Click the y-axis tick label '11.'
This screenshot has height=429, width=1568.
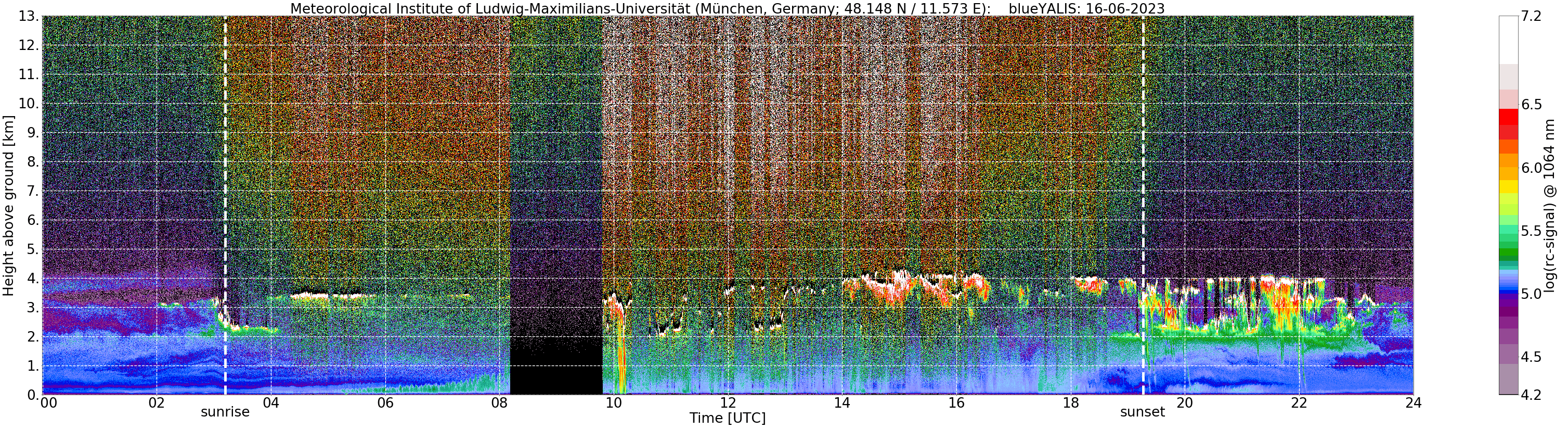(x=28, y=75)
